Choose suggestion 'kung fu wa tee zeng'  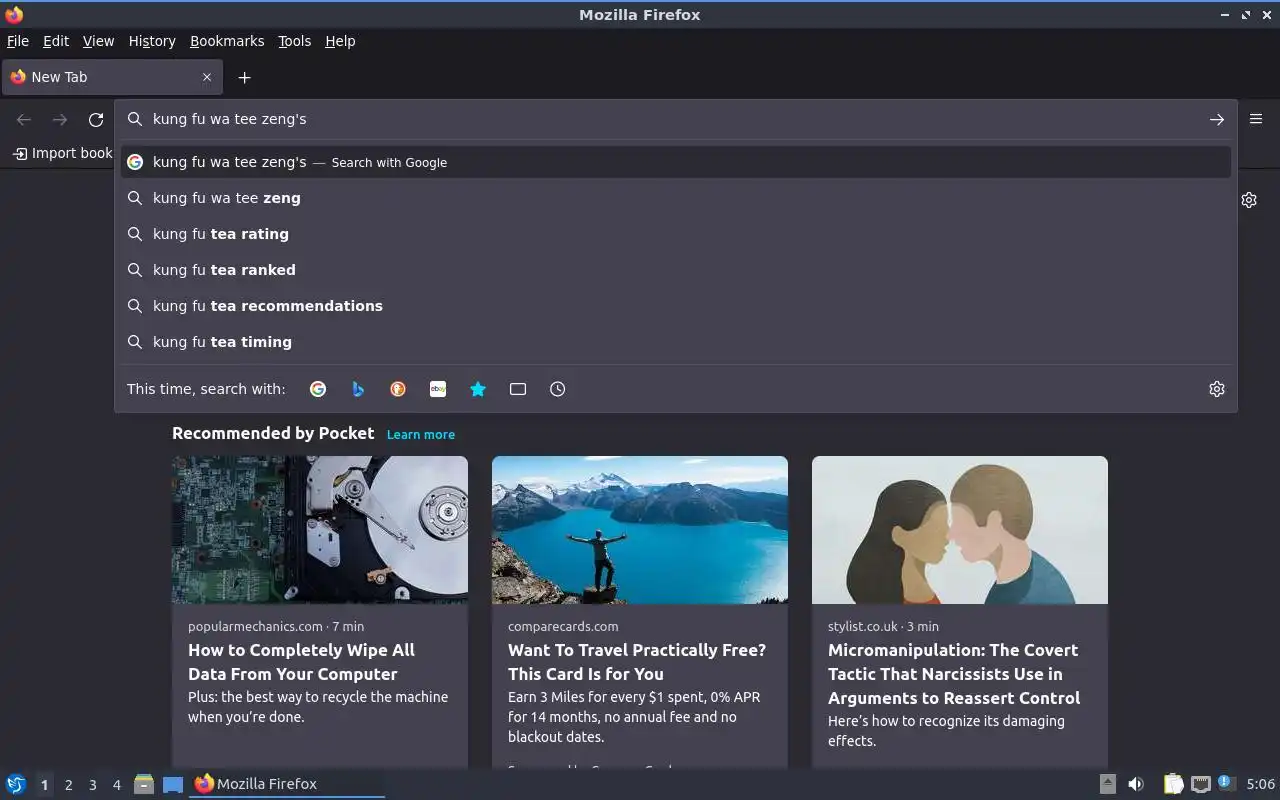coord(676,198)
